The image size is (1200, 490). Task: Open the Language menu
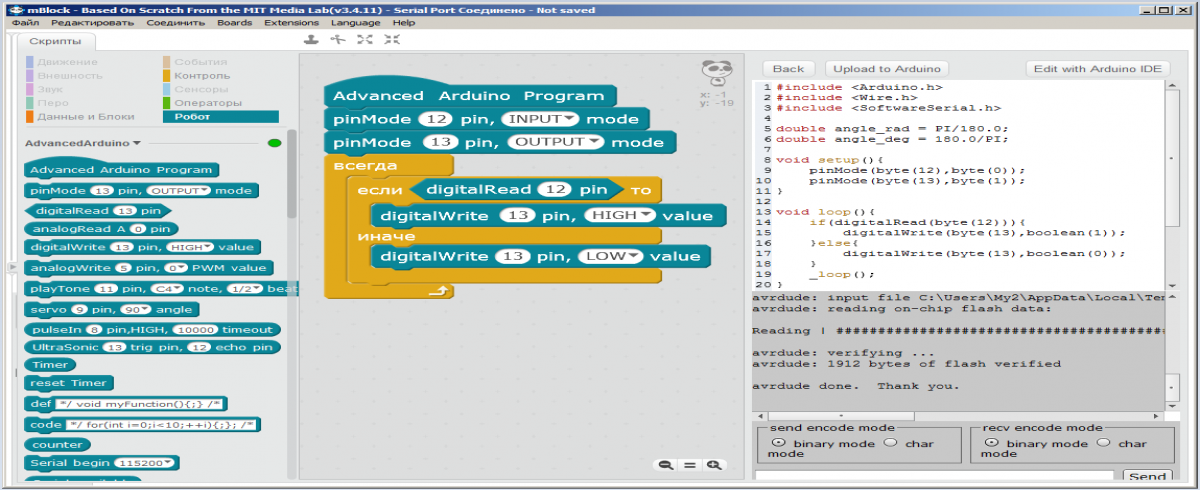[x=356, y=22]
